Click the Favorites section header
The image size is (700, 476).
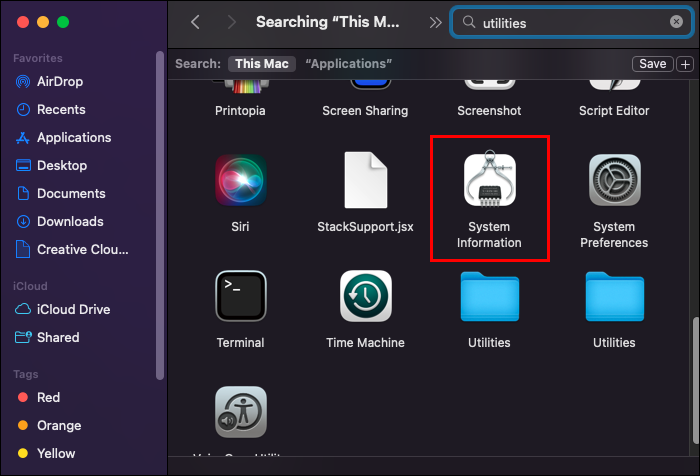(x=38, y=58)
